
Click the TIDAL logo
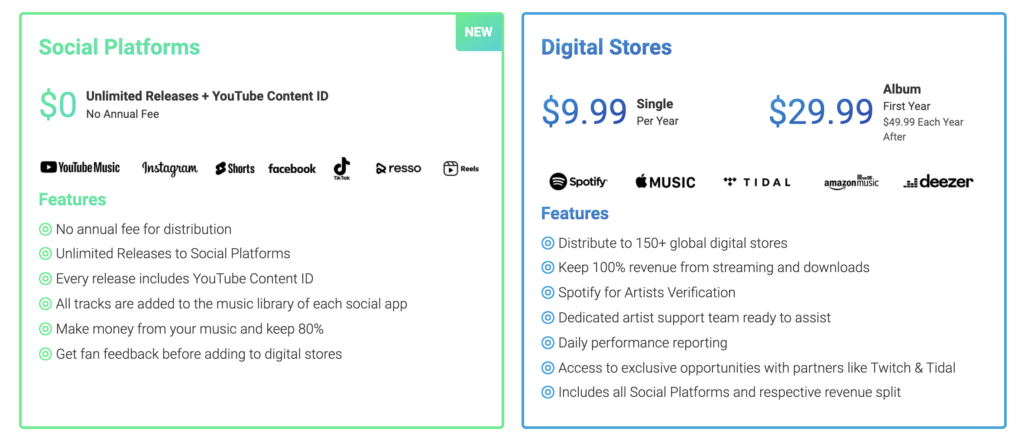pos(757,182)
